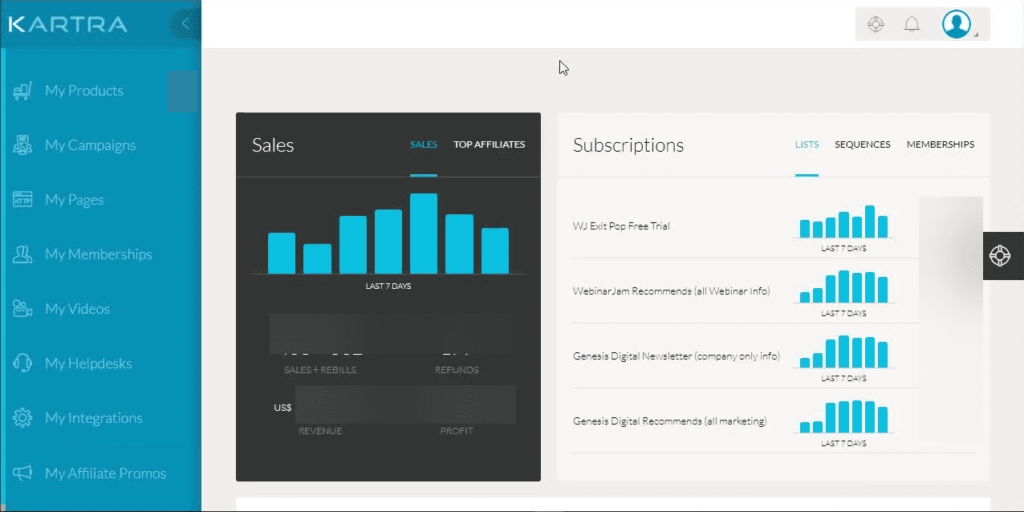Image resolution: width=1024 pixels, height=512 pixels.
Task: Click the Genesis Digital Newsletter mini chart
Action: click(x=844, y=351)
